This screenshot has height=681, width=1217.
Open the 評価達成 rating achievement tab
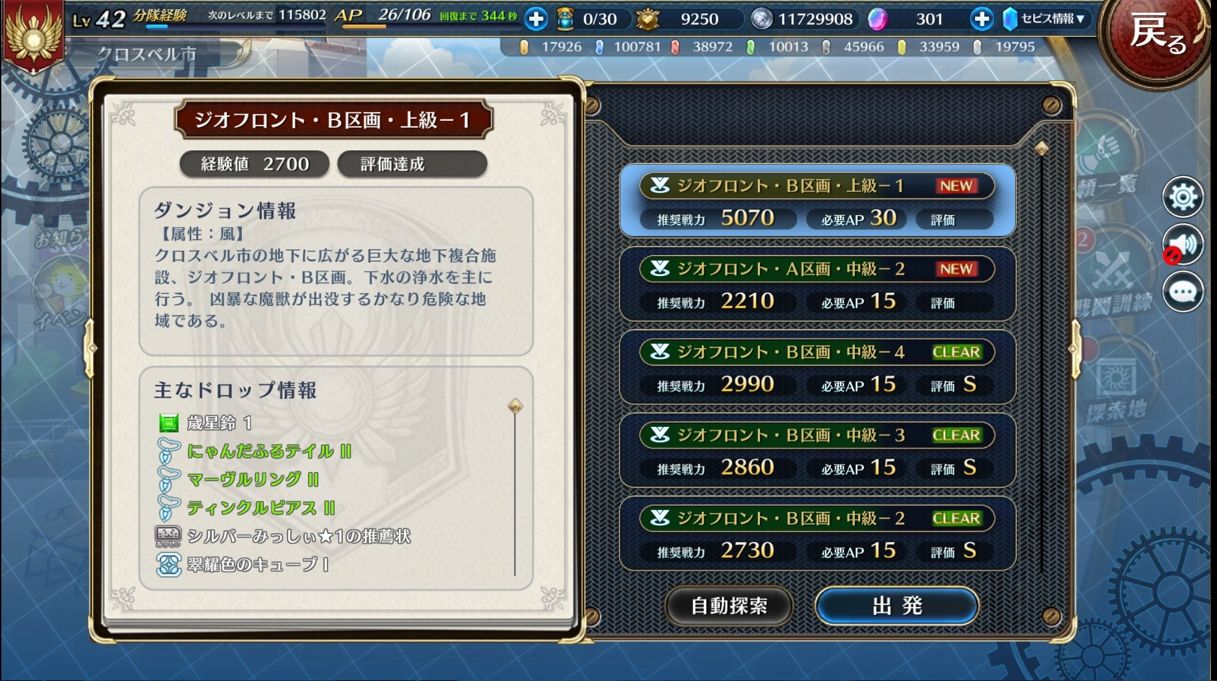pyautogui.click(x=412, y=164)
